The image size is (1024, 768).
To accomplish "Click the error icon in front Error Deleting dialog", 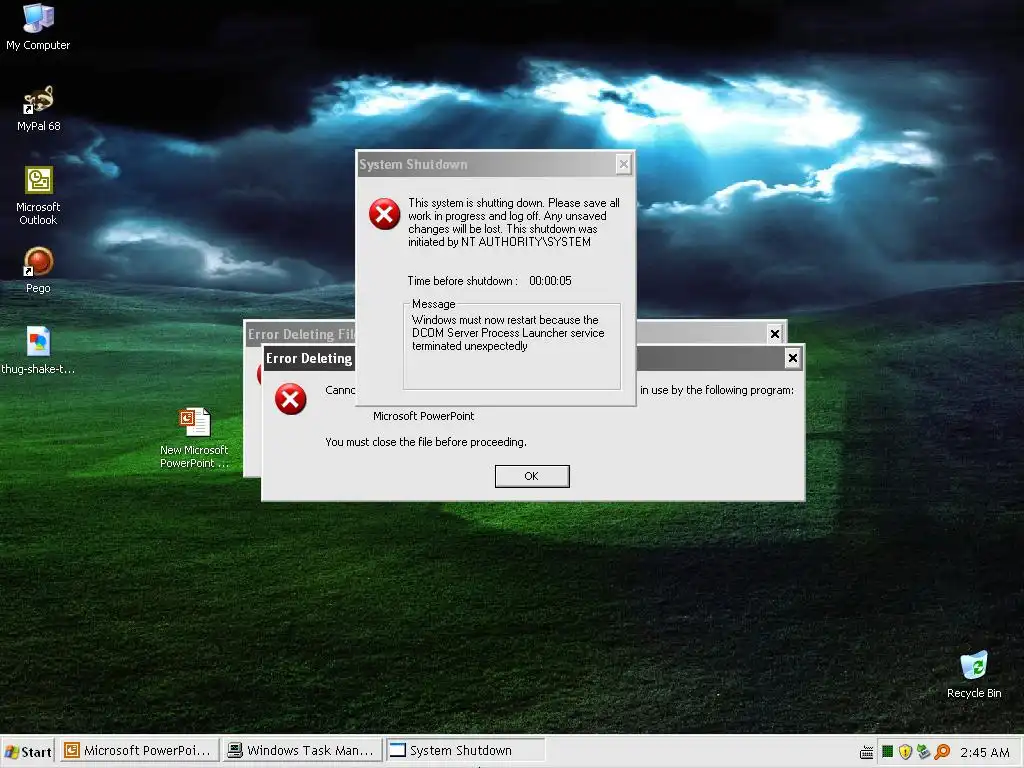I will pyautogui.click(x=291, y=399).
